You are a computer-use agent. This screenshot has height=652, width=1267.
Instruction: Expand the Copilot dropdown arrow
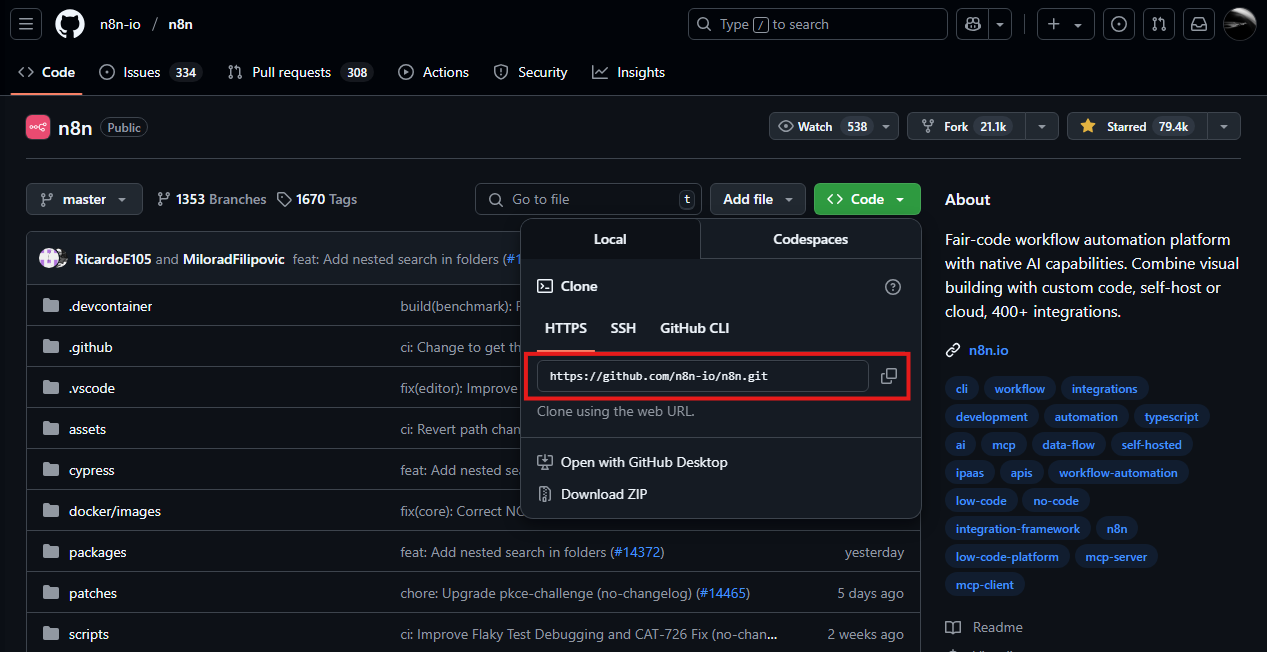click(1000, 24)
